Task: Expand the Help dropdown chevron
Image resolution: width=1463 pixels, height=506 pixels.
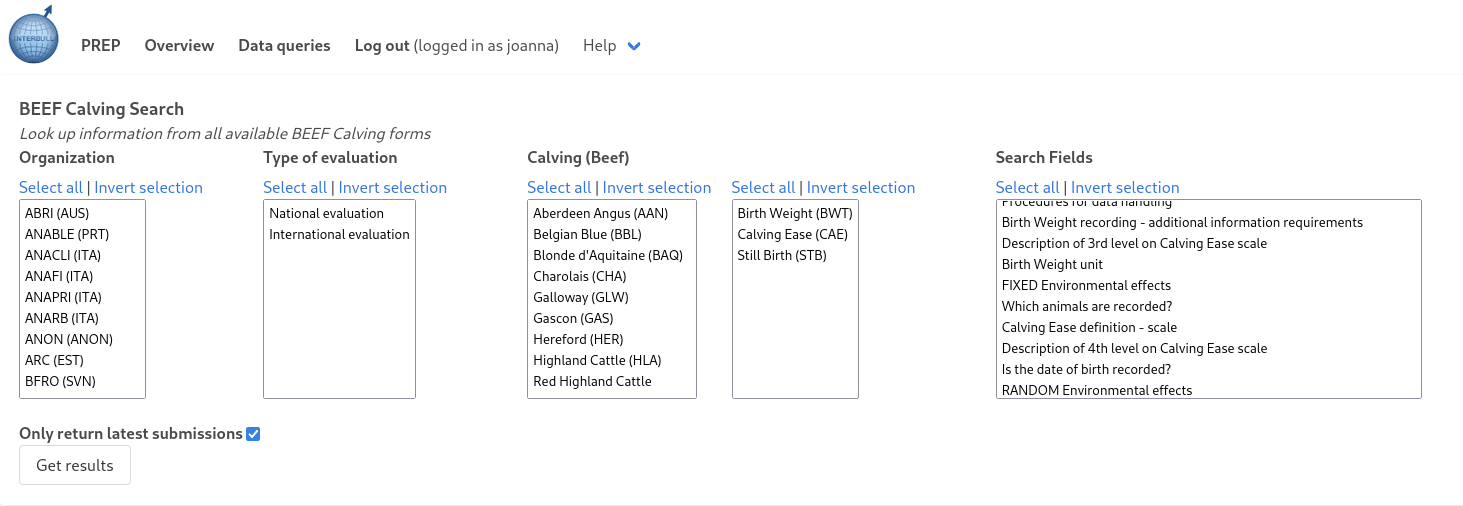Action: (633, 46)
